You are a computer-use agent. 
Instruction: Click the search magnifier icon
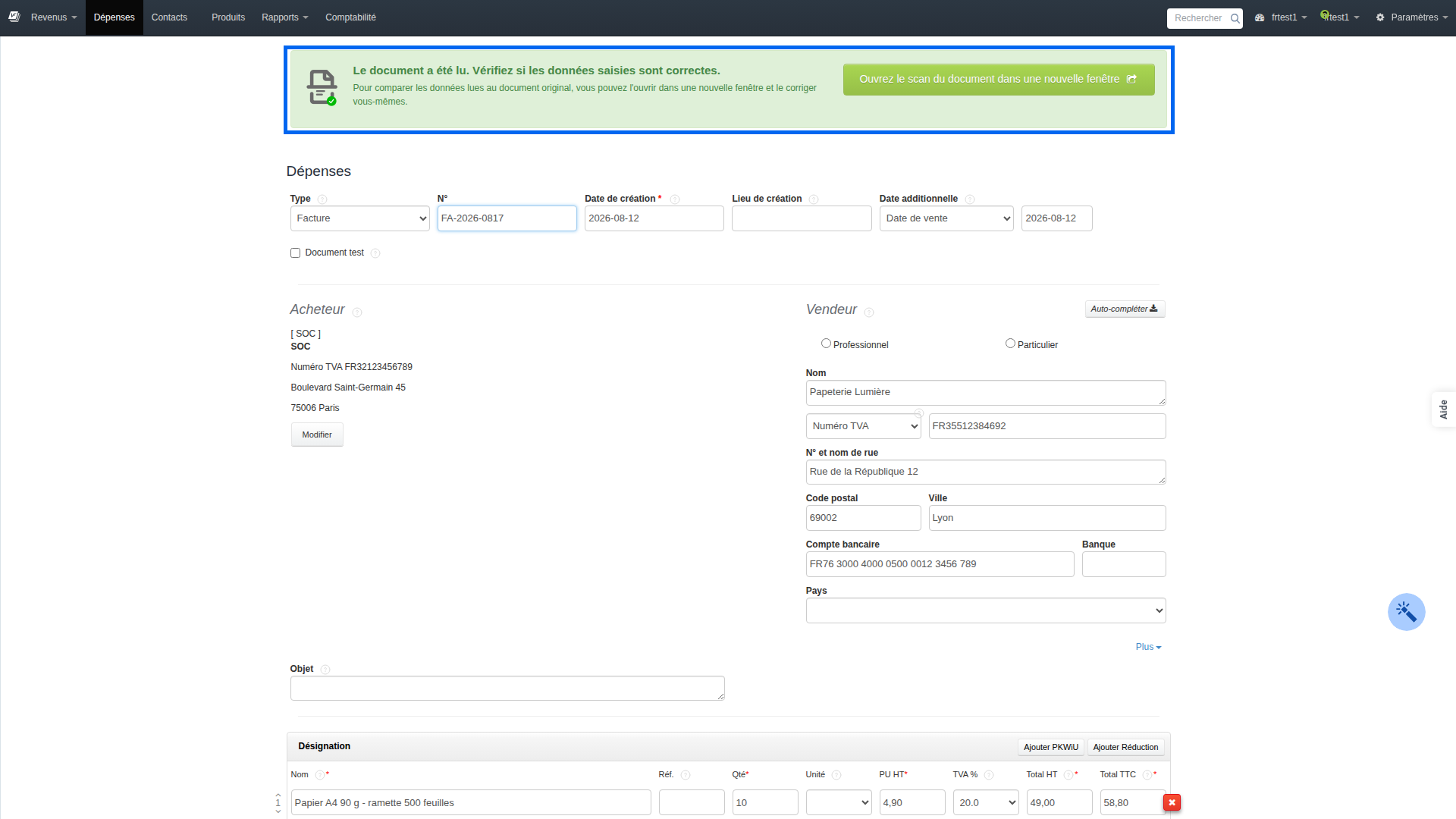(x=1235, y=18)
